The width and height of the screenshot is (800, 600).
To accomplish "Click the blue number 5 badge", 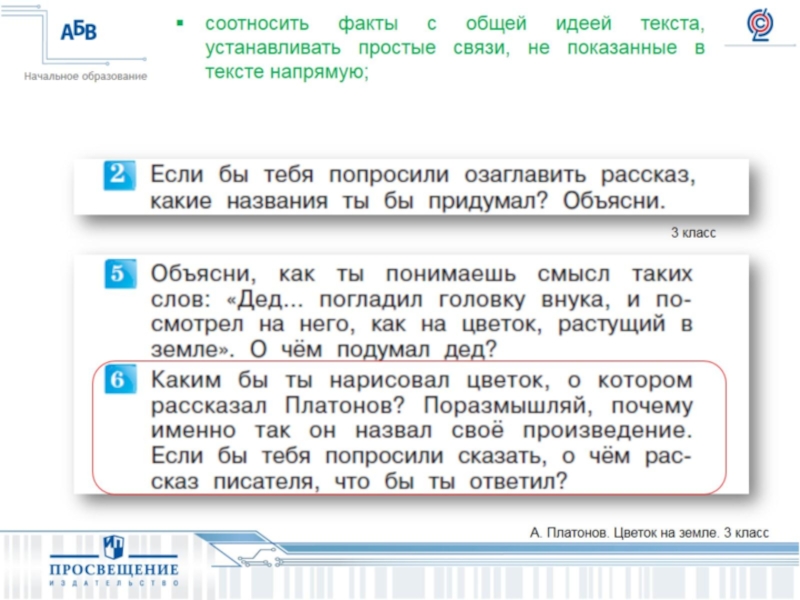I will 120,273.
